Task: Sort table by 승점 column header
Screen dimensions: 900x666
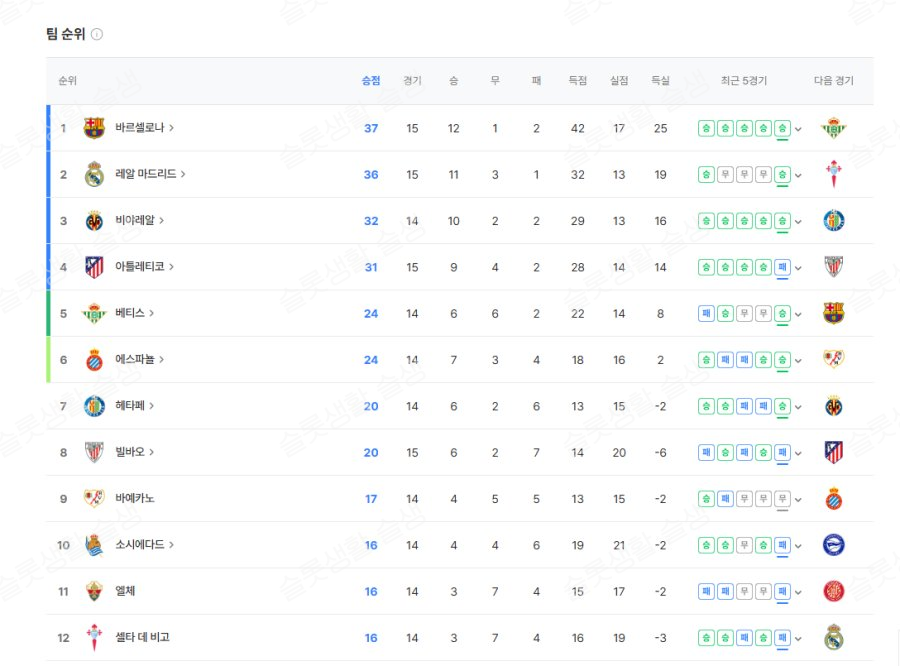Action: (x=371, y=81)
